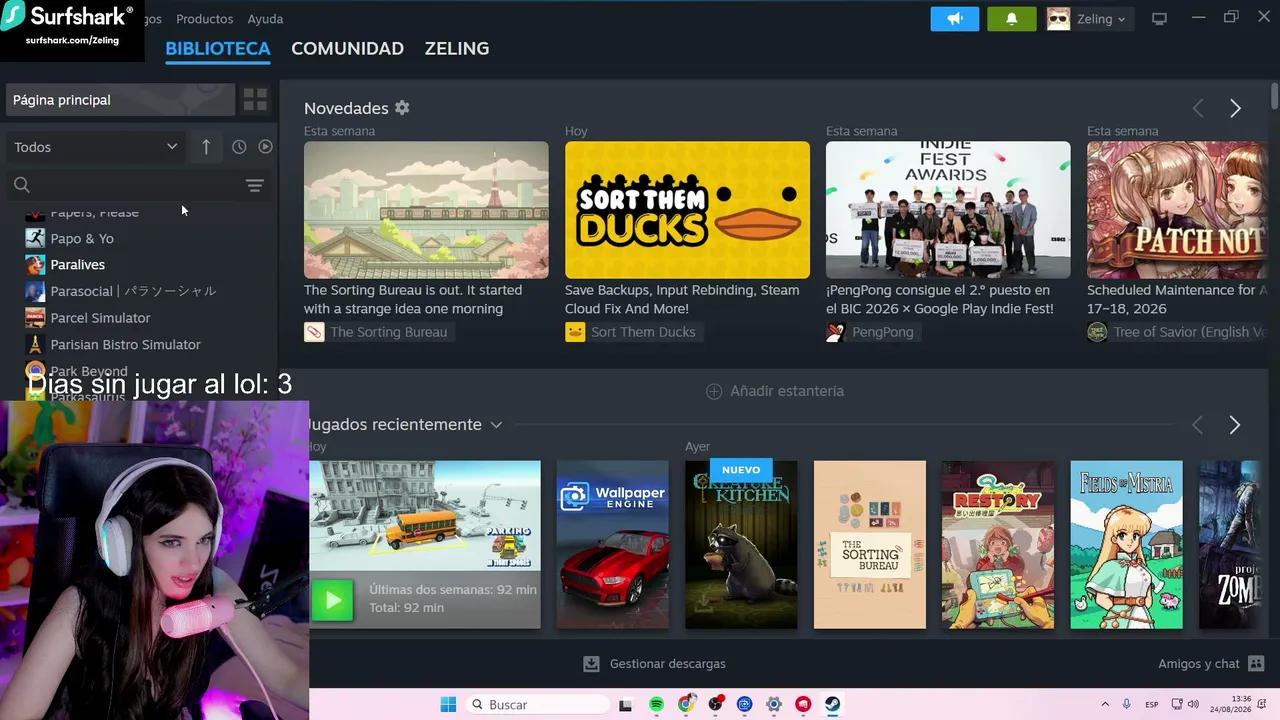Open the Restory game cover
This screenshot has width=1280, height=720.
tap(998, 545)
